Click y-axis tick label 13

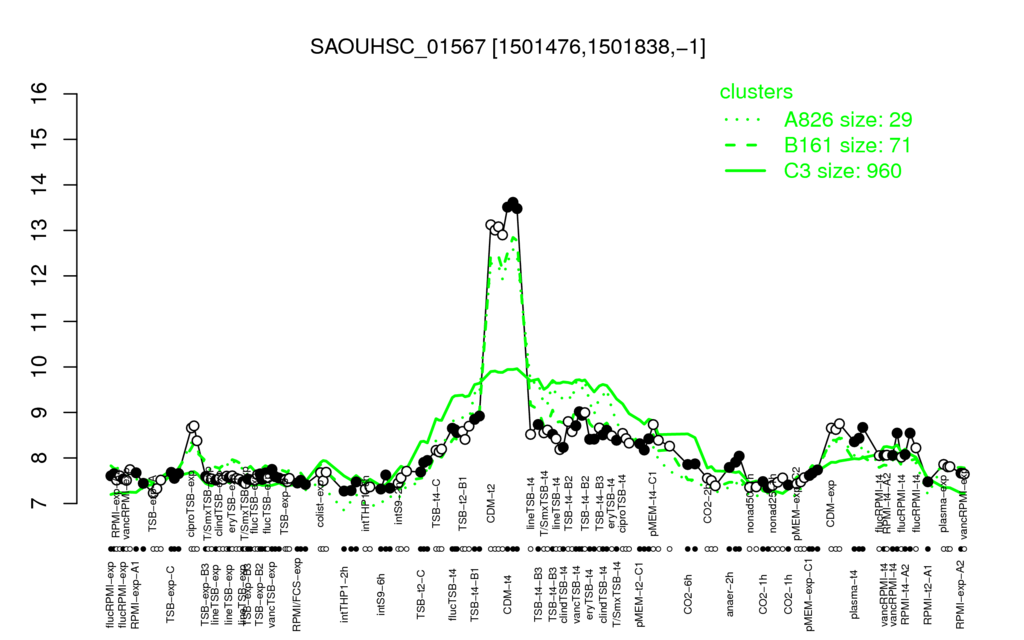point(40,231)
